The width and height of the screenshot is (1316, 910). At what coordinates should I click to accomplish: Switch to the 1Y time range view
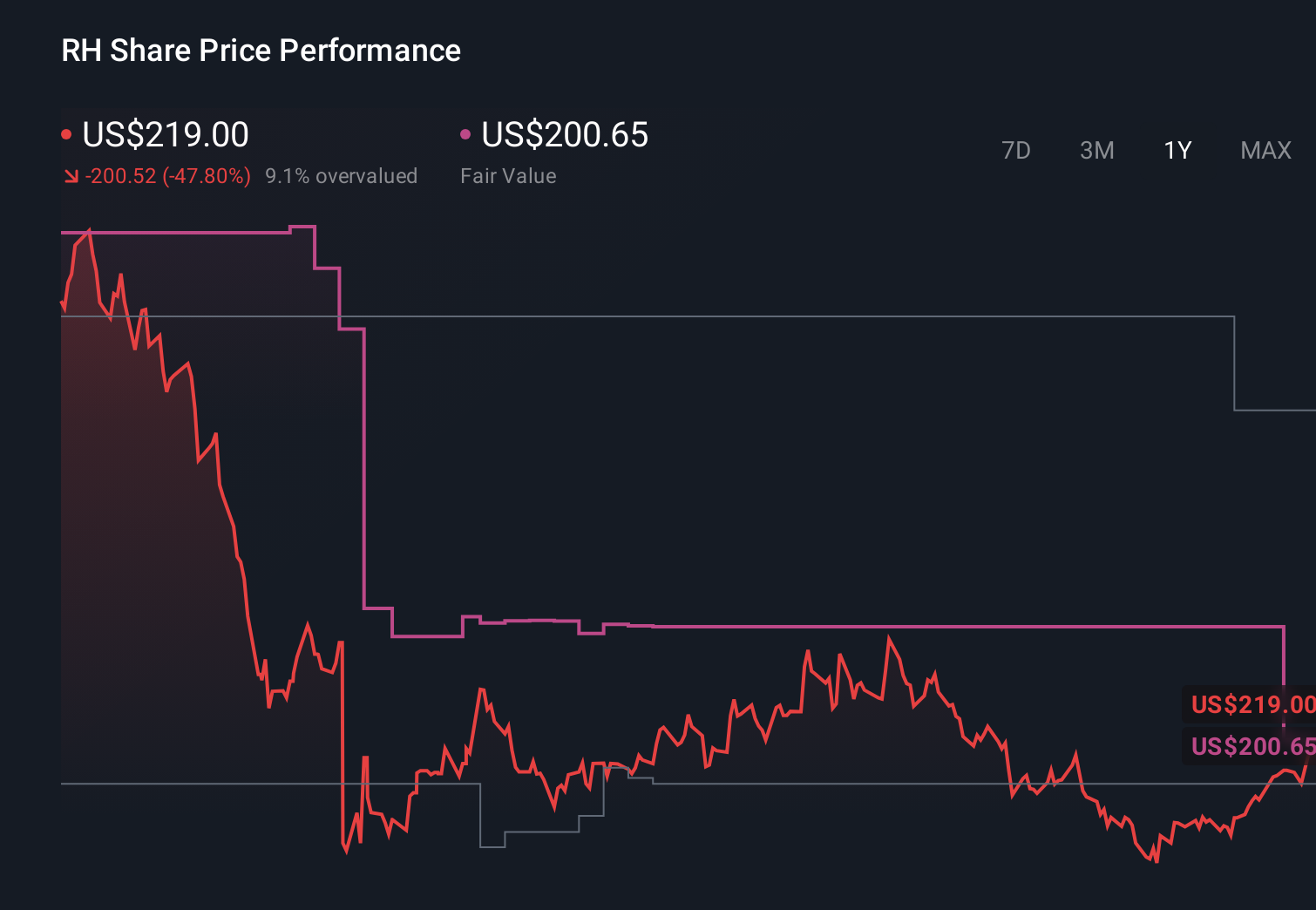(x=1177, y=150)
